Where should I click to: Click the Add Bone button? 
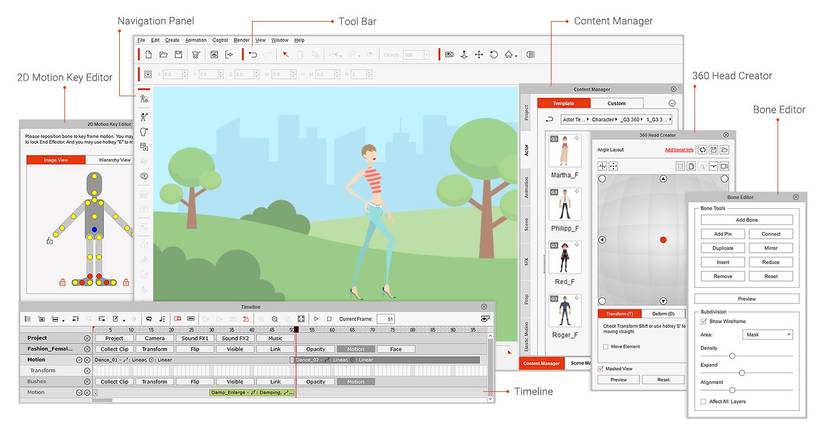(745, 219)
